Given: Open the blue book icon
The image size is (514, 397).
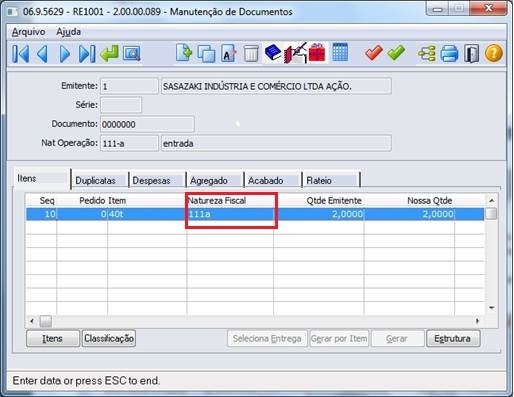Looking at the screenshot, I should 273,53.
